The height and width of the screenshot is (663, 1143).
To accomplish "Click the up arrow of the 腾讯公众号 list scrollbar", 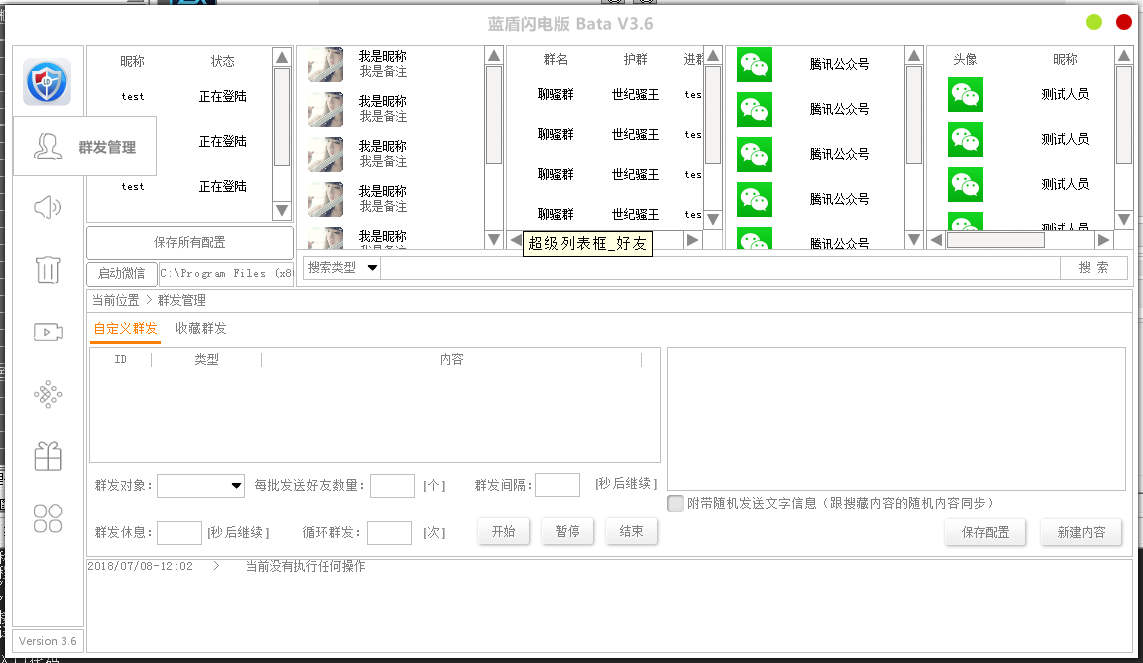I will tap(913, 56).
